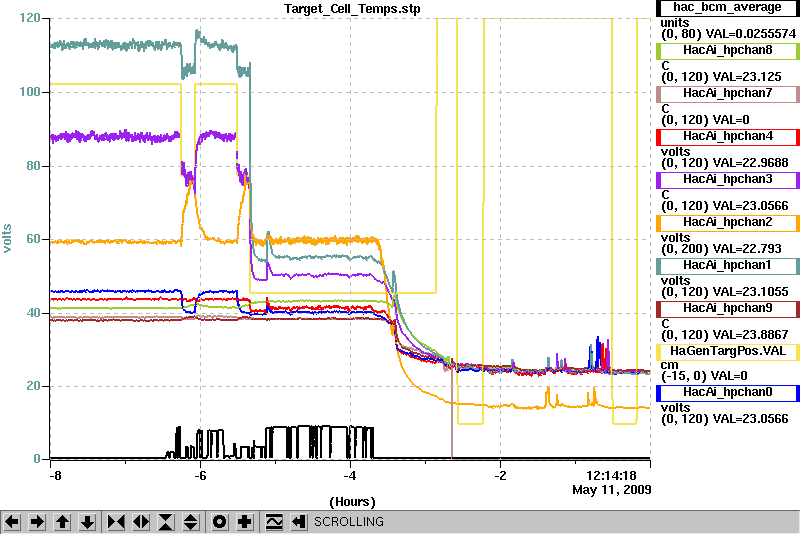Click the 60 y-axis tick label
This screenshot has width=800, height=534.
(33, 239)
